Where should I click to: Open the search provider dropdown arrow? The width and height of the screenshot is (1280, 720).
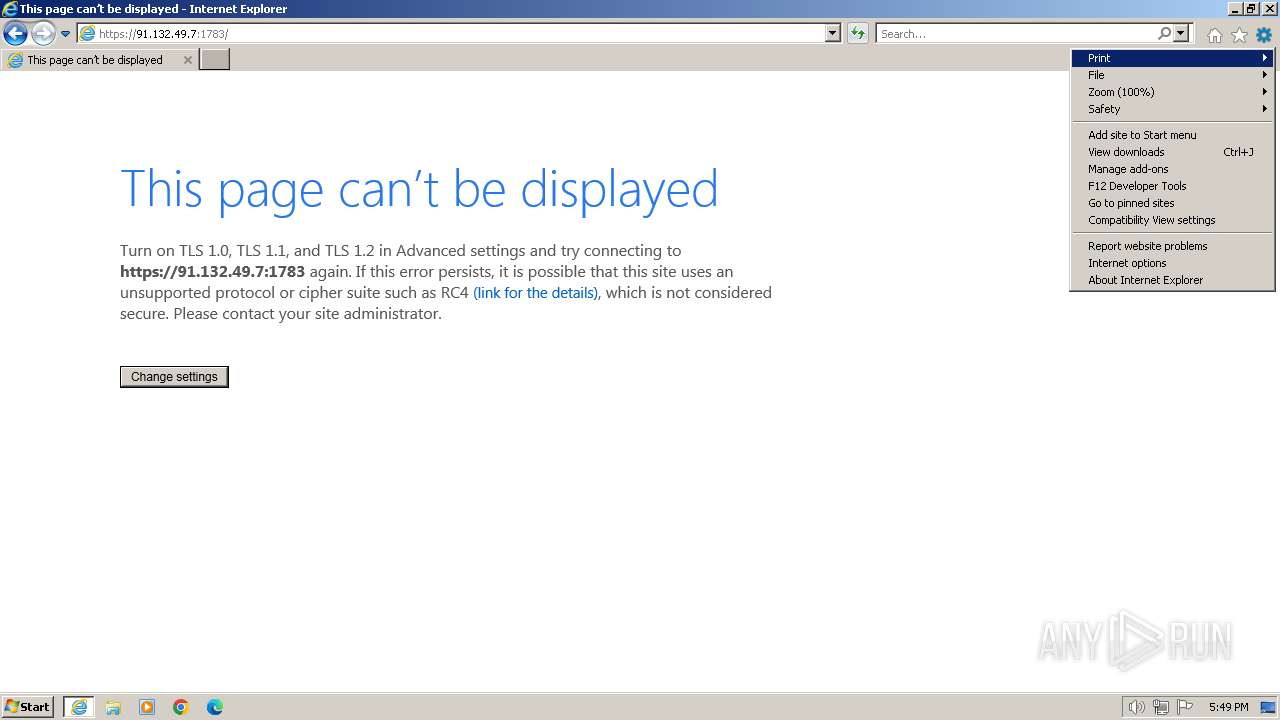point(1181,33)
